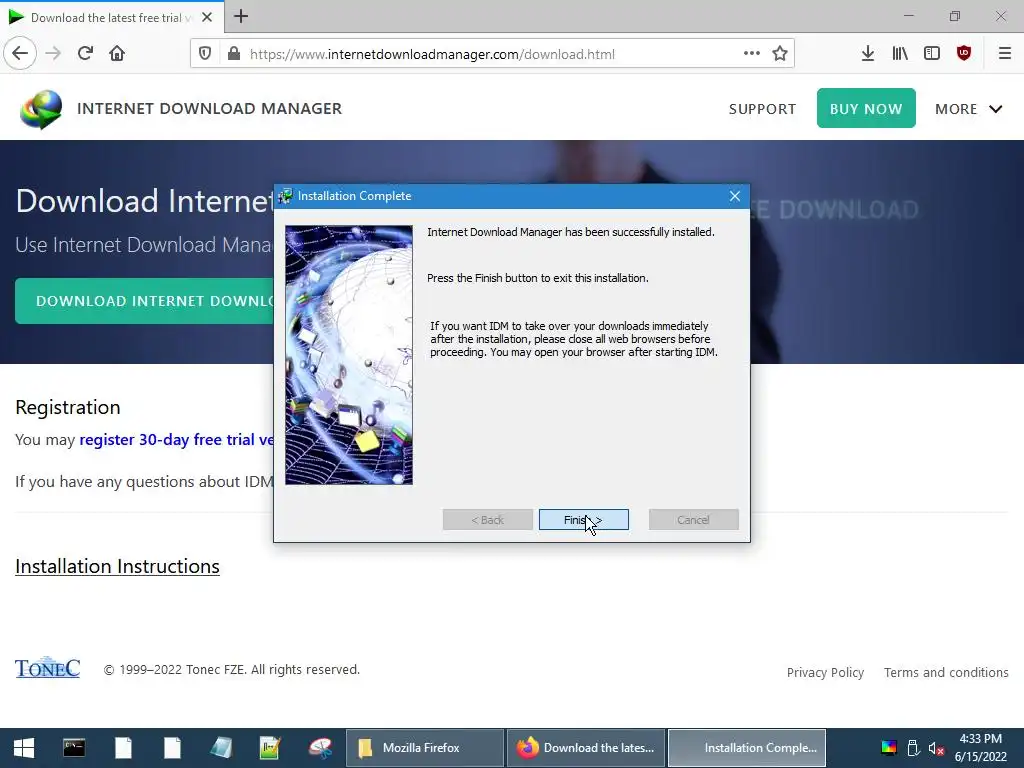Open 'register 30-day free trial' link
Image resolution: width=1024 pixels, height=768 pixels.
(176, 440)
